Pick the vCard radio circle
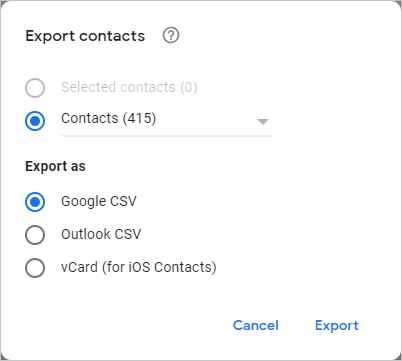The height and width of the screenshot is (361, 402). tap(35, 268)
